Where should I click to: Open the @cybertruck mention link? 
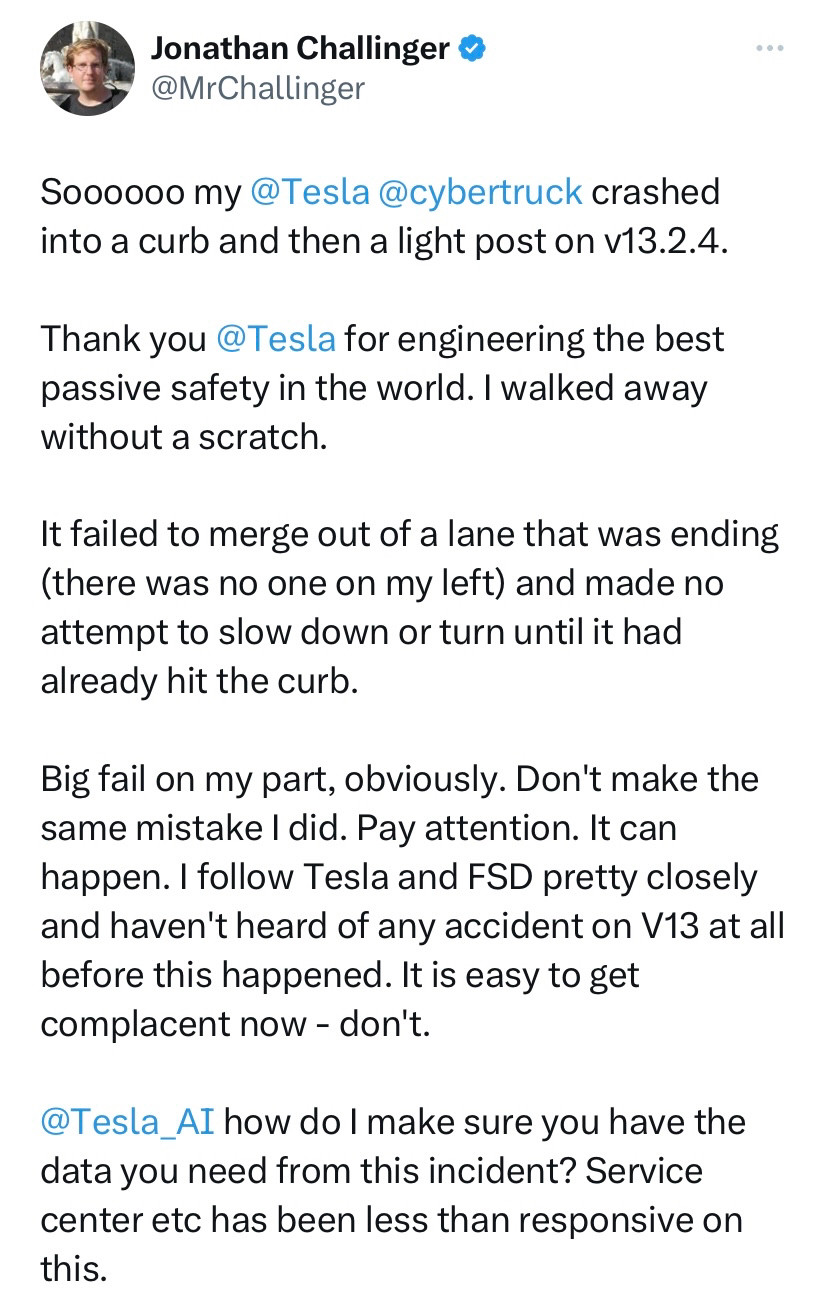(481, 192)
